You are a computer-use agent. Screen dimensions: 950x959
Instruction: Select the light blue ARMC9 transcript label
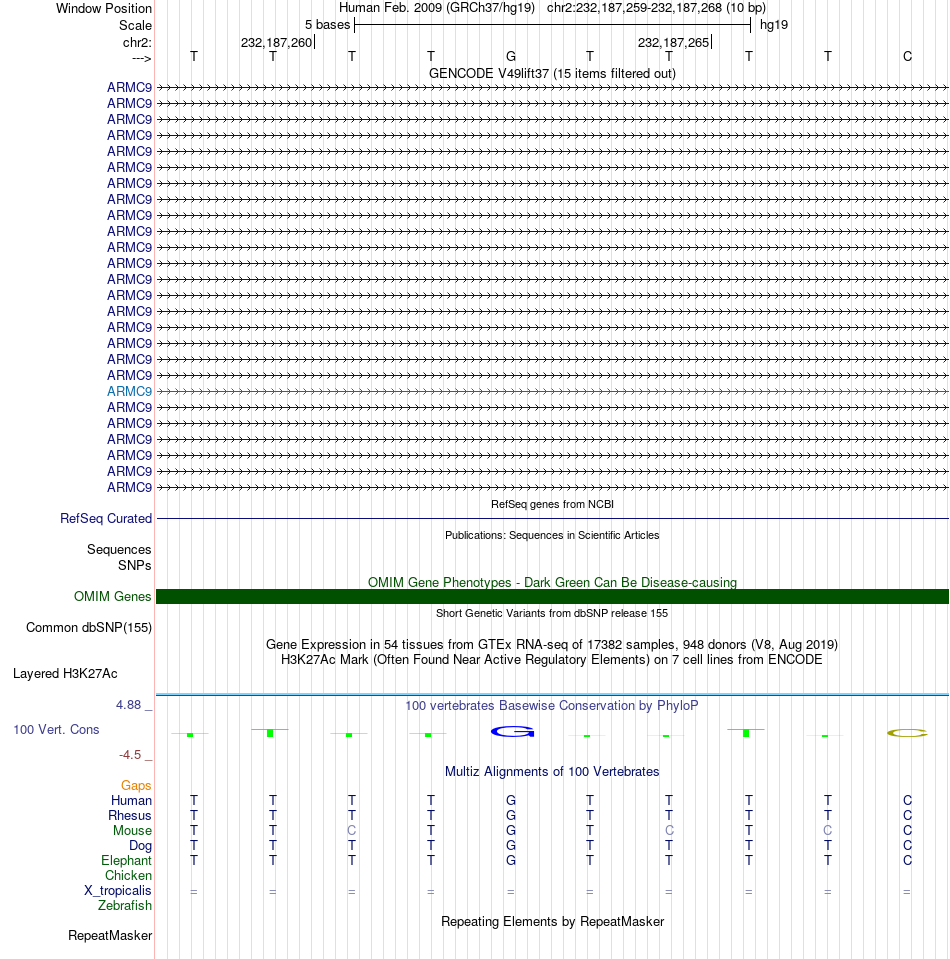click(x=129, y=391)
